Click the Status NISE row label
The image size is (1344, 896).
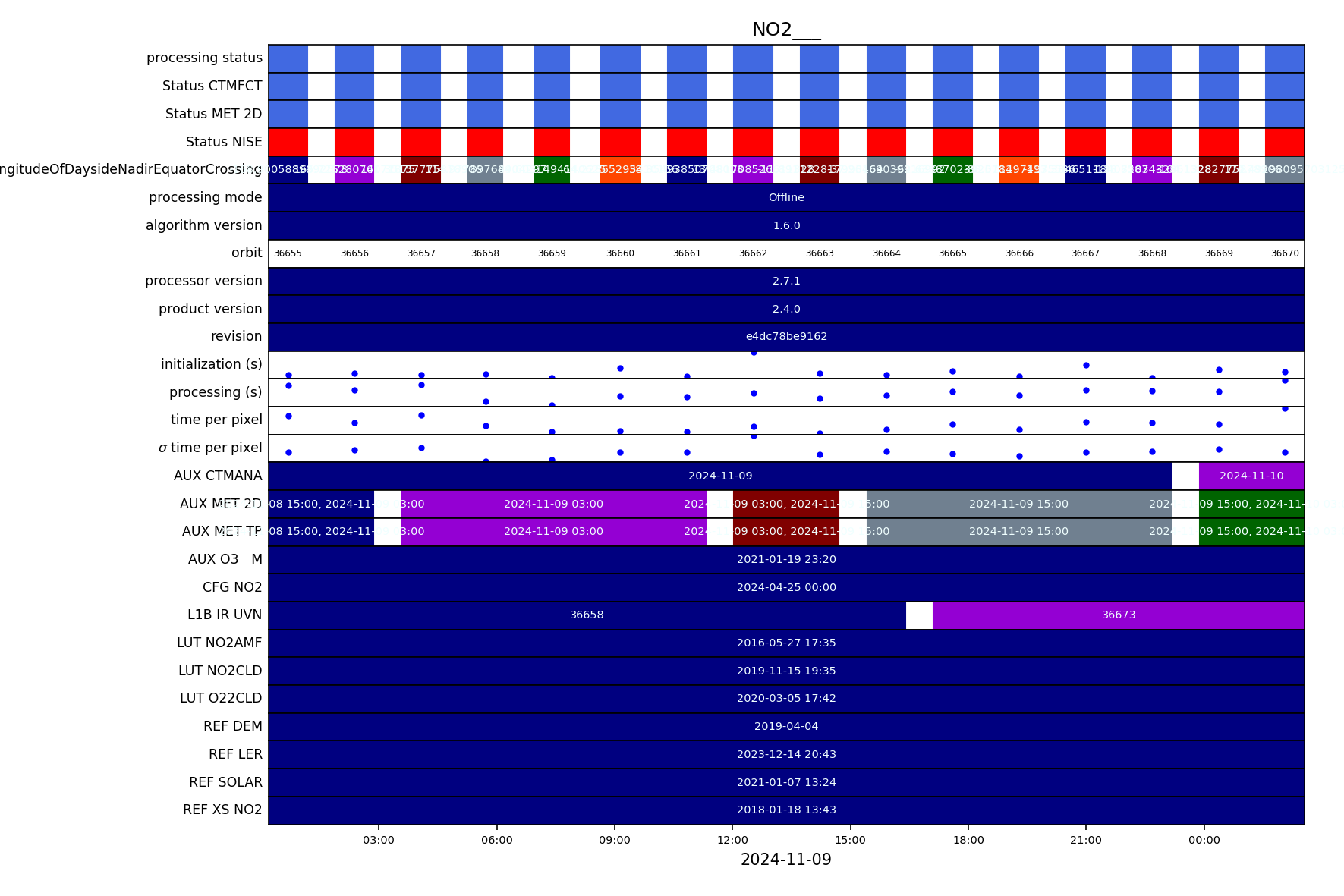point(224,142)
